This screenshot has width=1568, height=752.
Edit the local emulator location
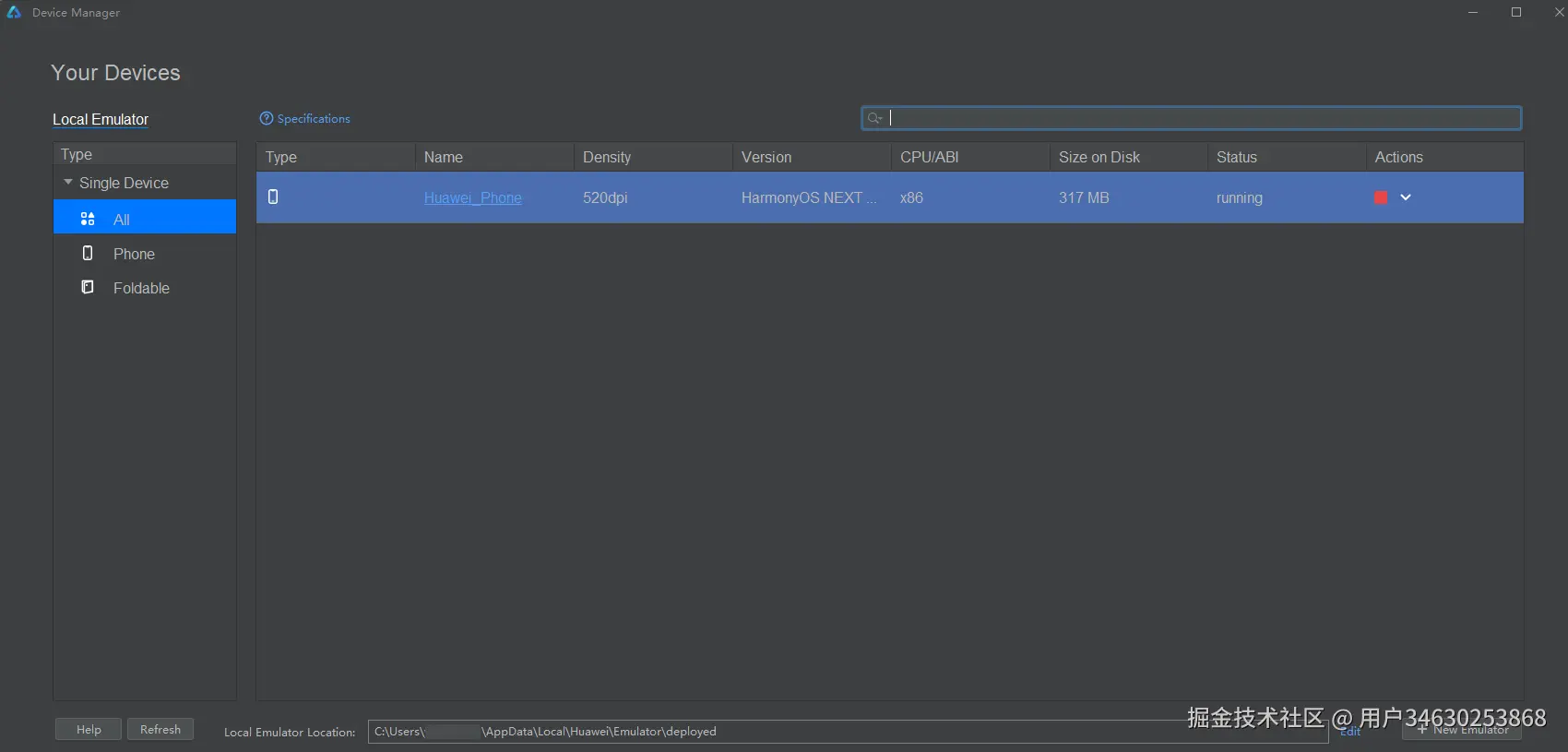coord(1350,731)
